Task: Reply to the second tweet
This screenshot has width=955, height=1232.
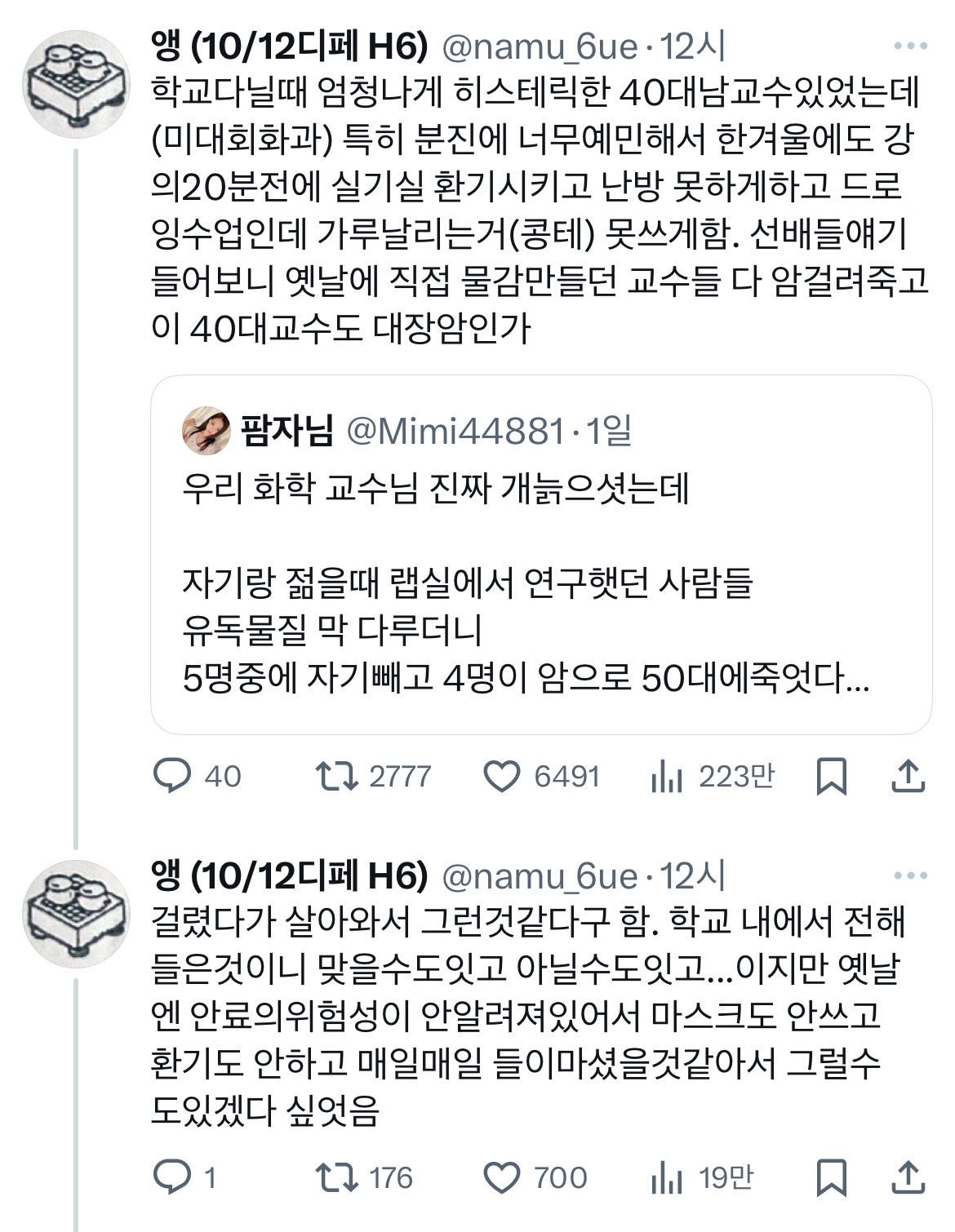Action: click(x=172, y=1177)
